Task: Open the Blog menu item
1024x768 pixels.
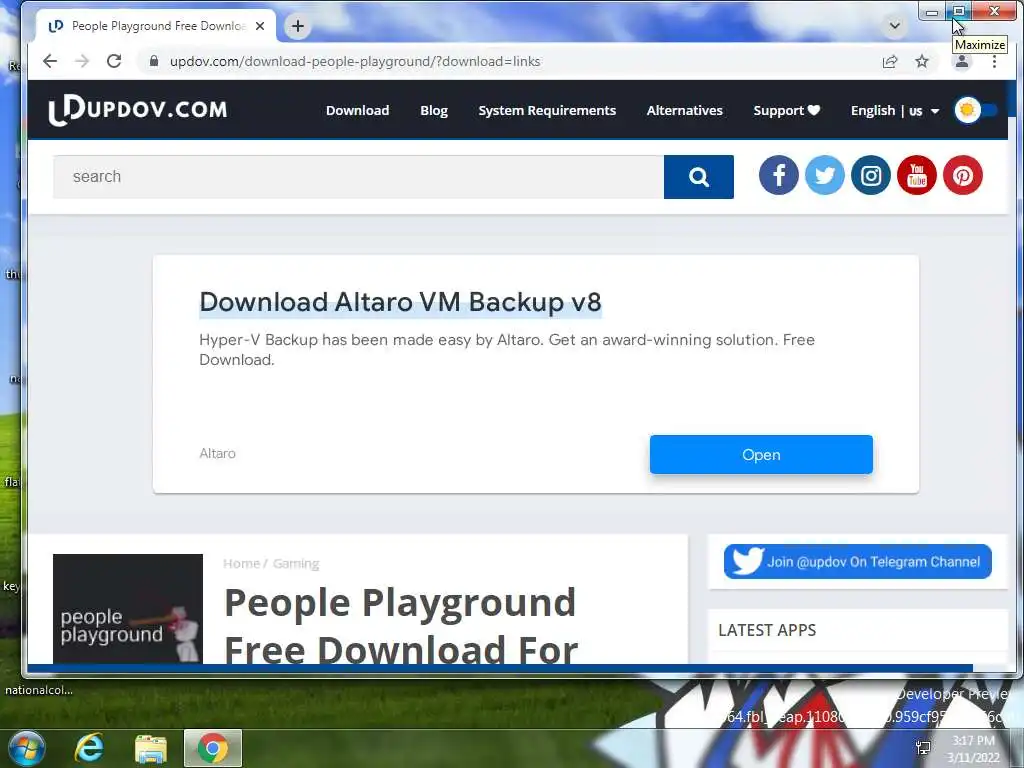Action: point(434,110)
